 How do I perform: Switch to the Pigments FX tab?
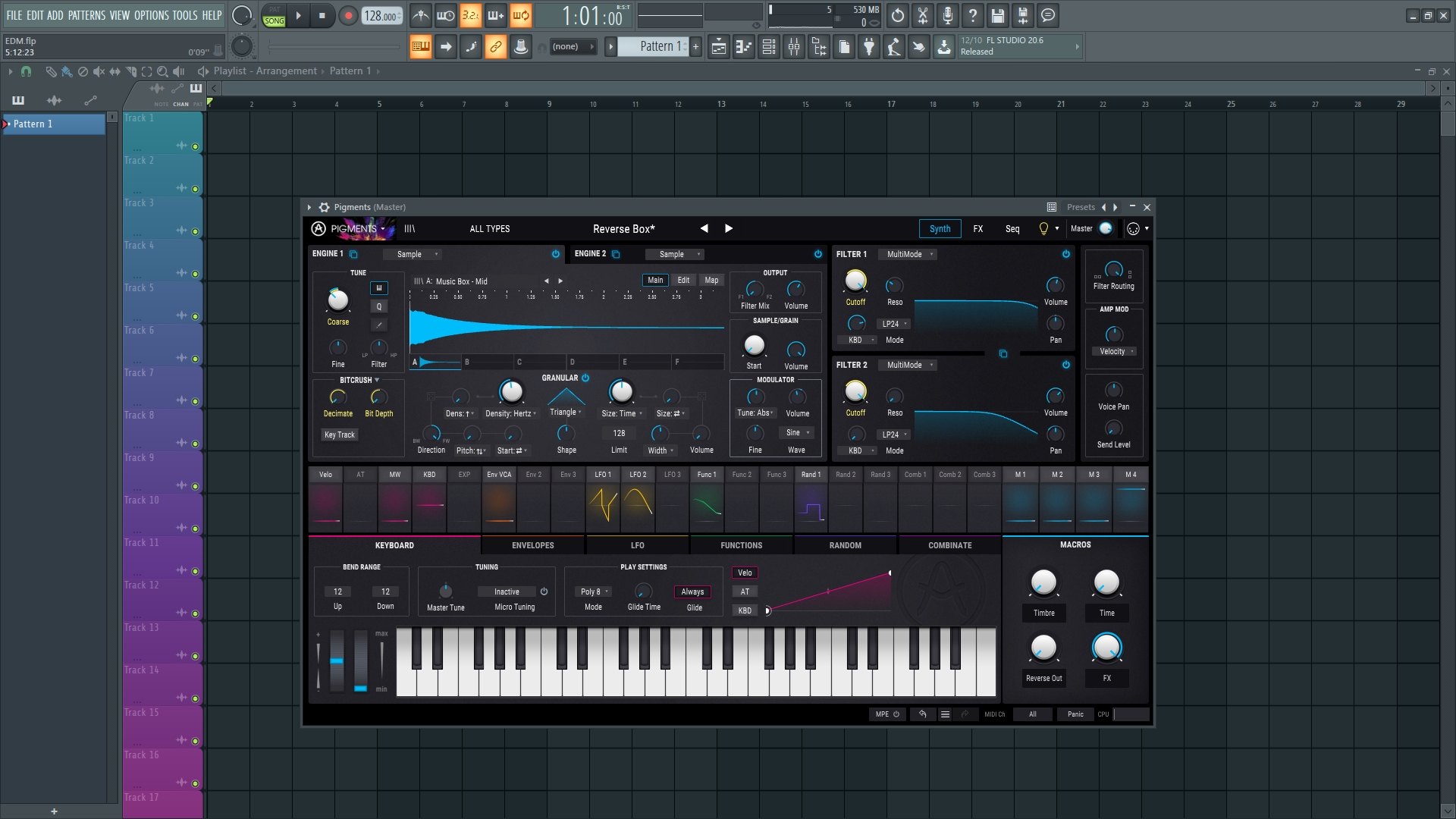click(978, 228)
